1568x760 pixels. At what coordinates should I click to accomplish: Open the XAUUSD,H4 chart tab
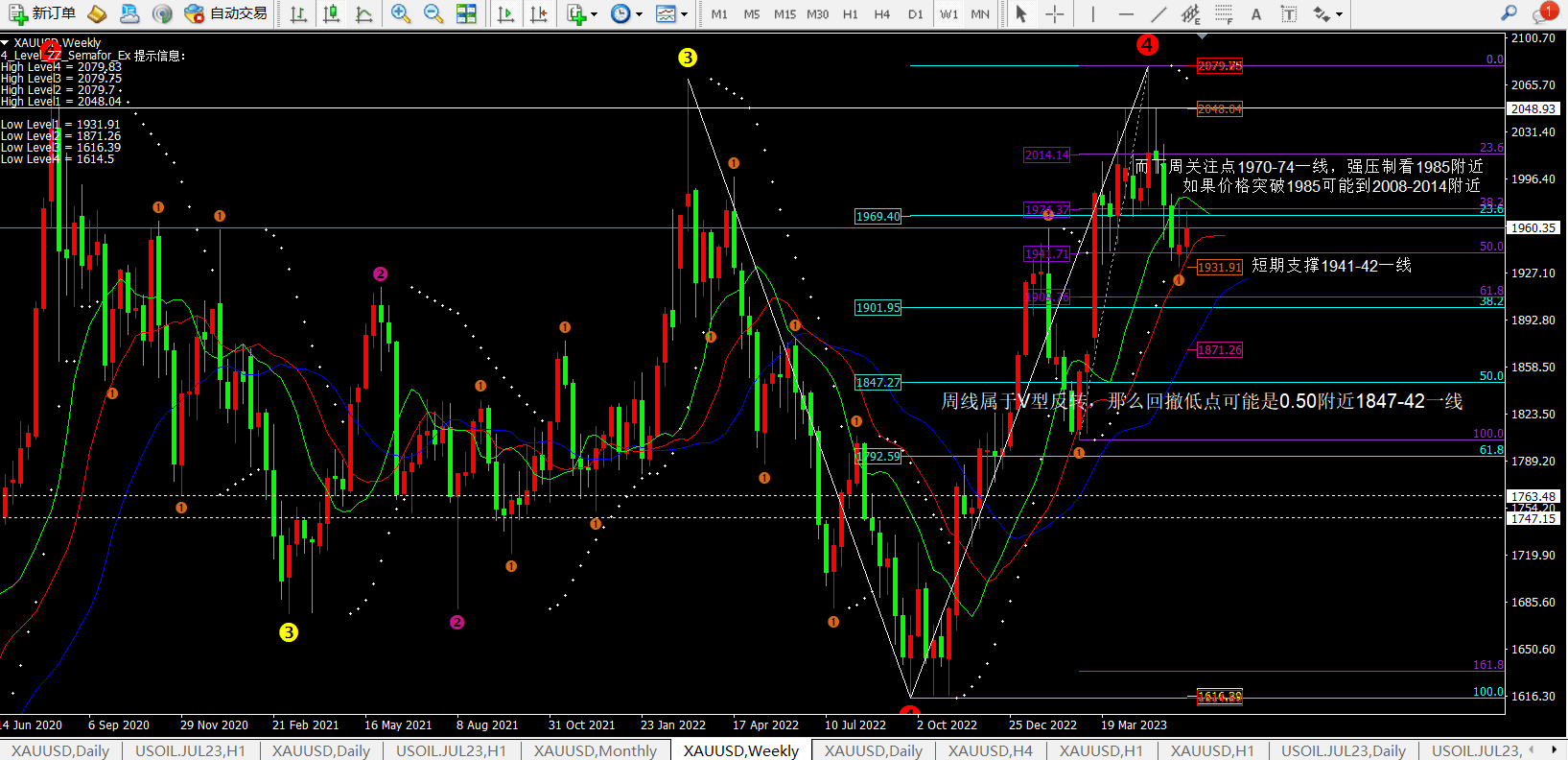pos(990,750)
